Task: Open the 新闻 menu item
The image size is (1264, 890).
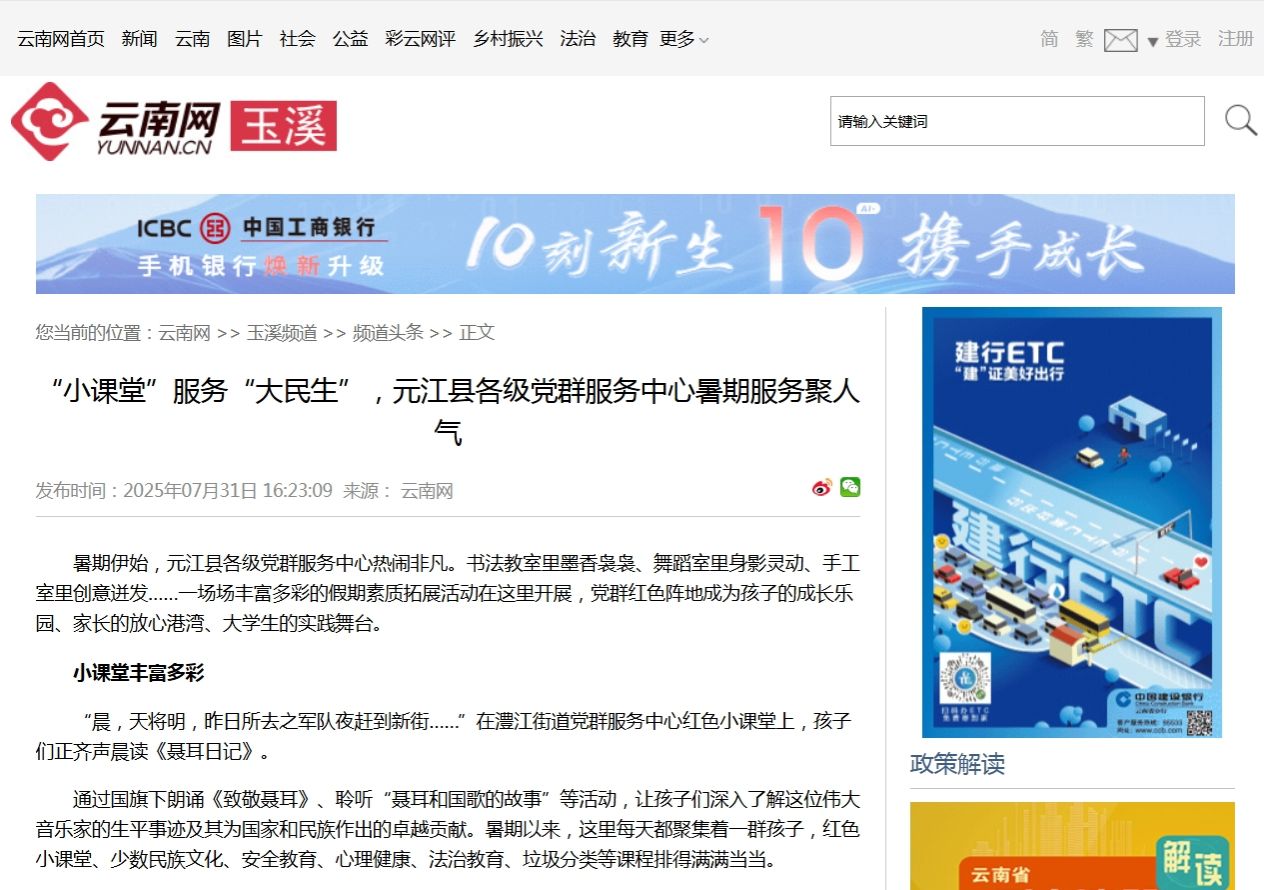Action: click(140, 39)
